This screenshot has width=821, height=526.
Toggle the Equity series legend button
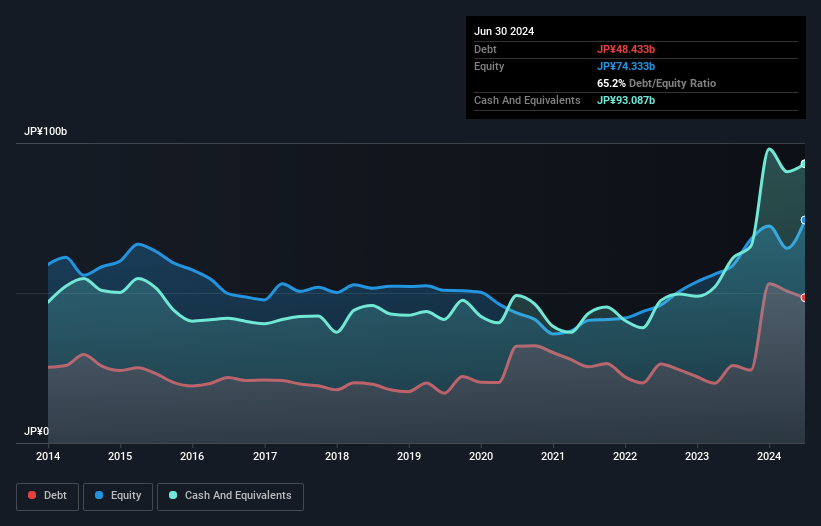(x=118, y=496)
